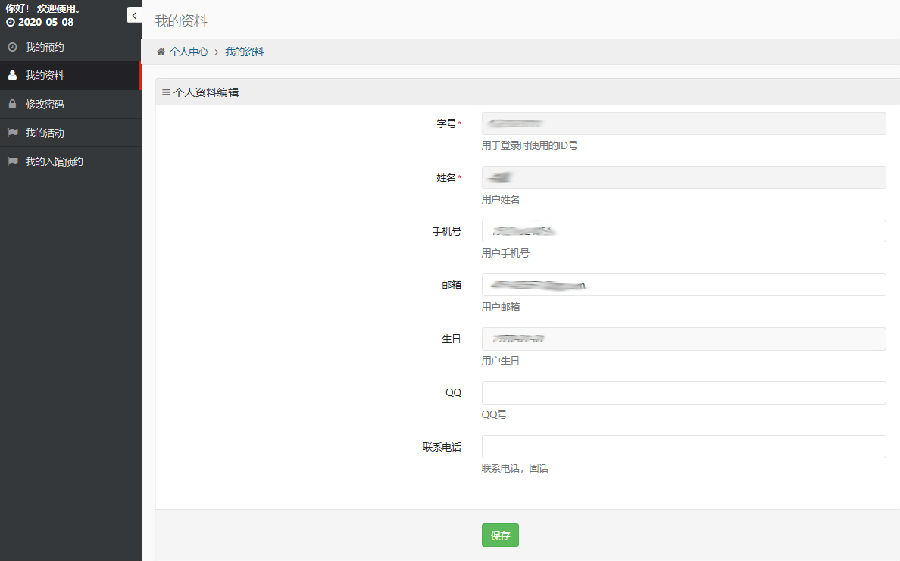Select 修改密码 in the sidebar
This screenshot has width=900, height=561.
pyautogui.click(x=45, y=104)
